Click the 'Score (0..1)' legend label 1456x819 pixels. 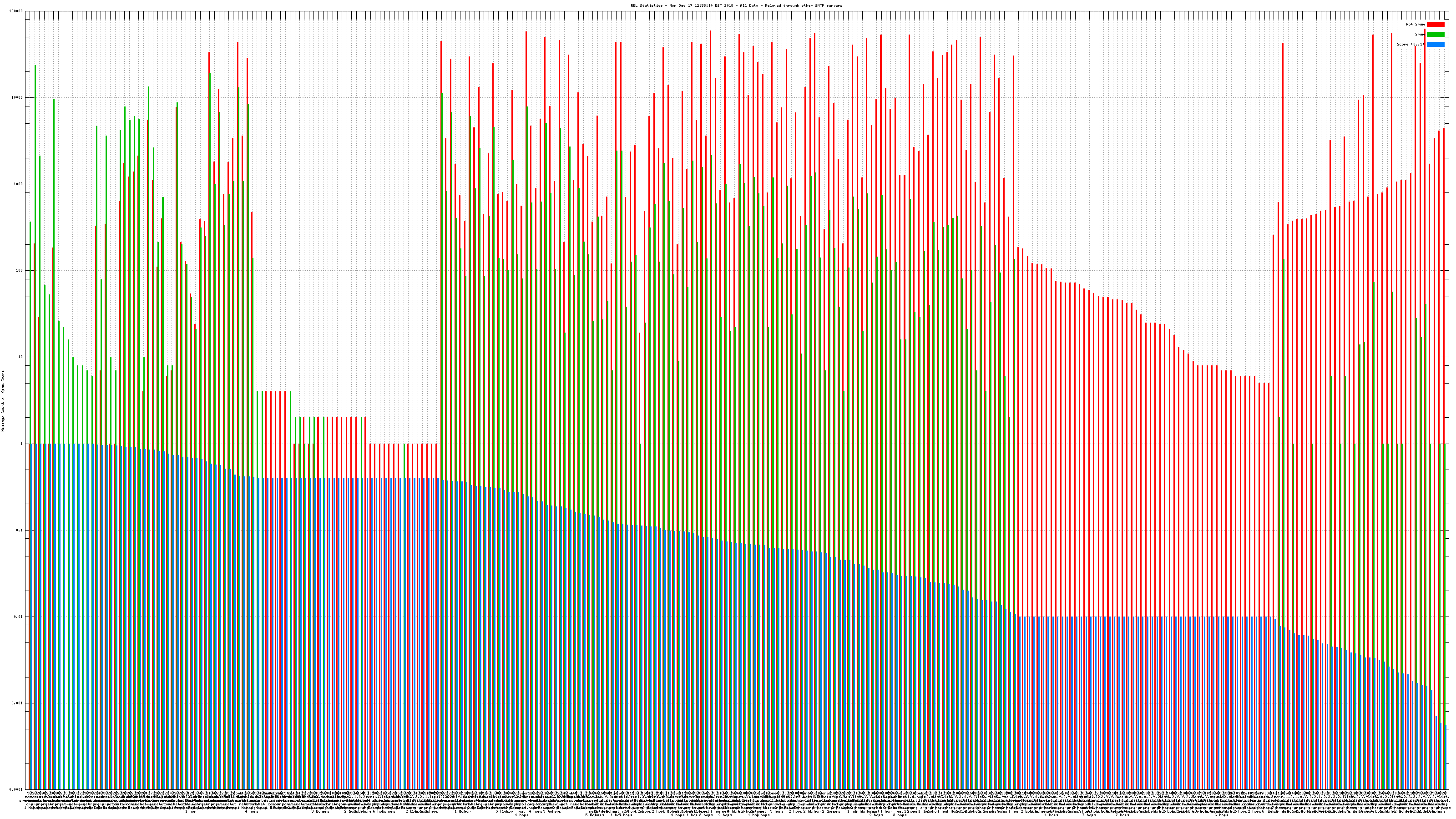(x=1410, y=44)
